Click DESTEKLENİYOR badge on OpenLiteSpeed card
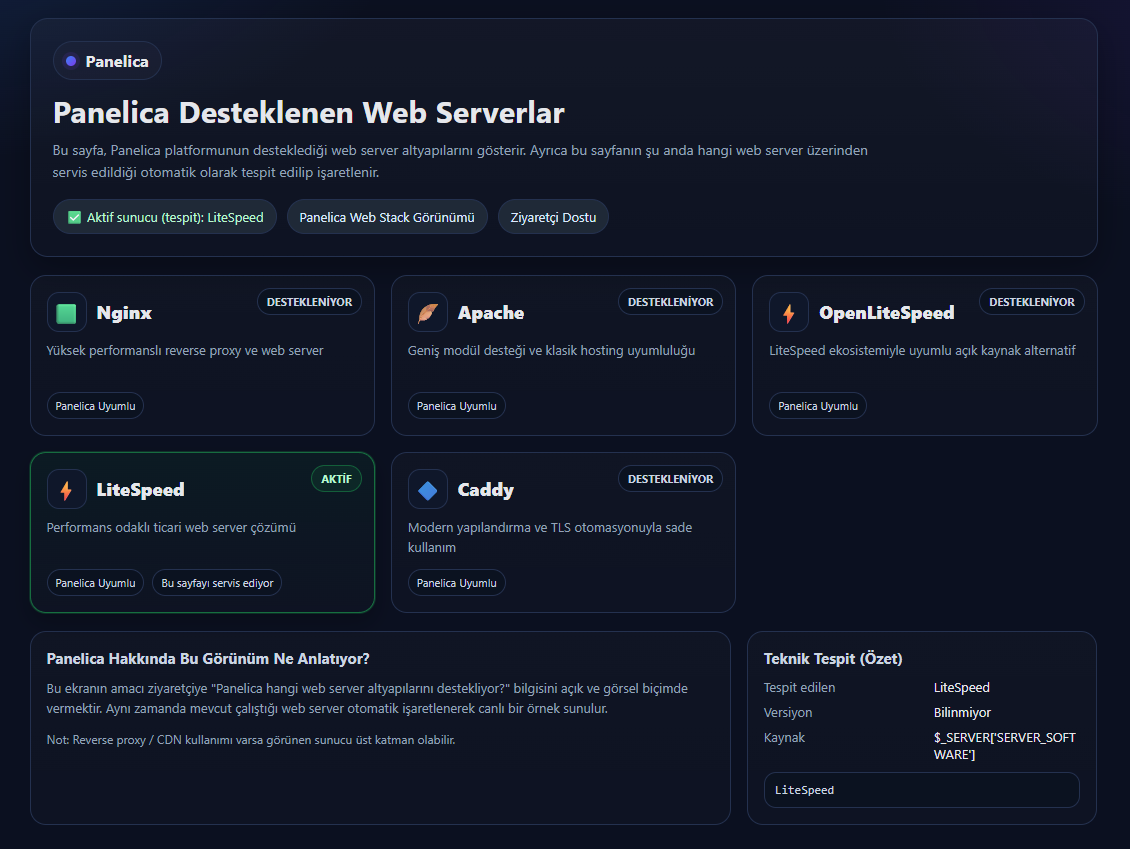The image size is (1130, 849). pyautogui.click(x=1031, y=302)
